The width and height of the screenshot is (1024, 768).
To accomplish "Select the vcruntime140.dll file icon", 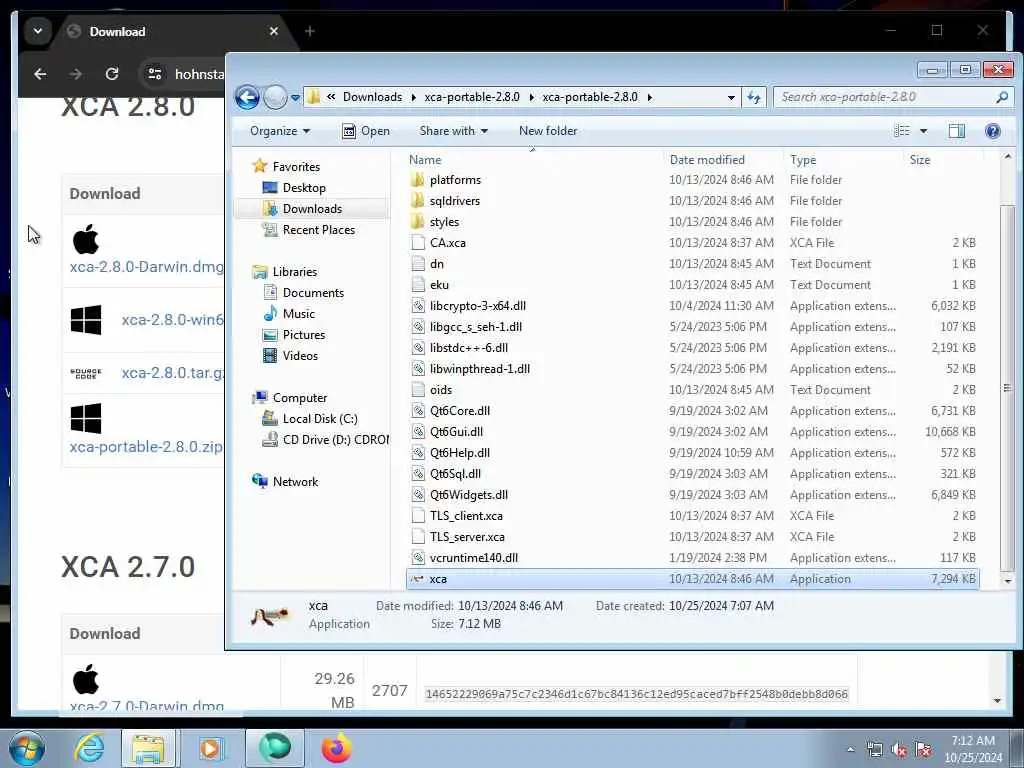I will tap(418, 558).
